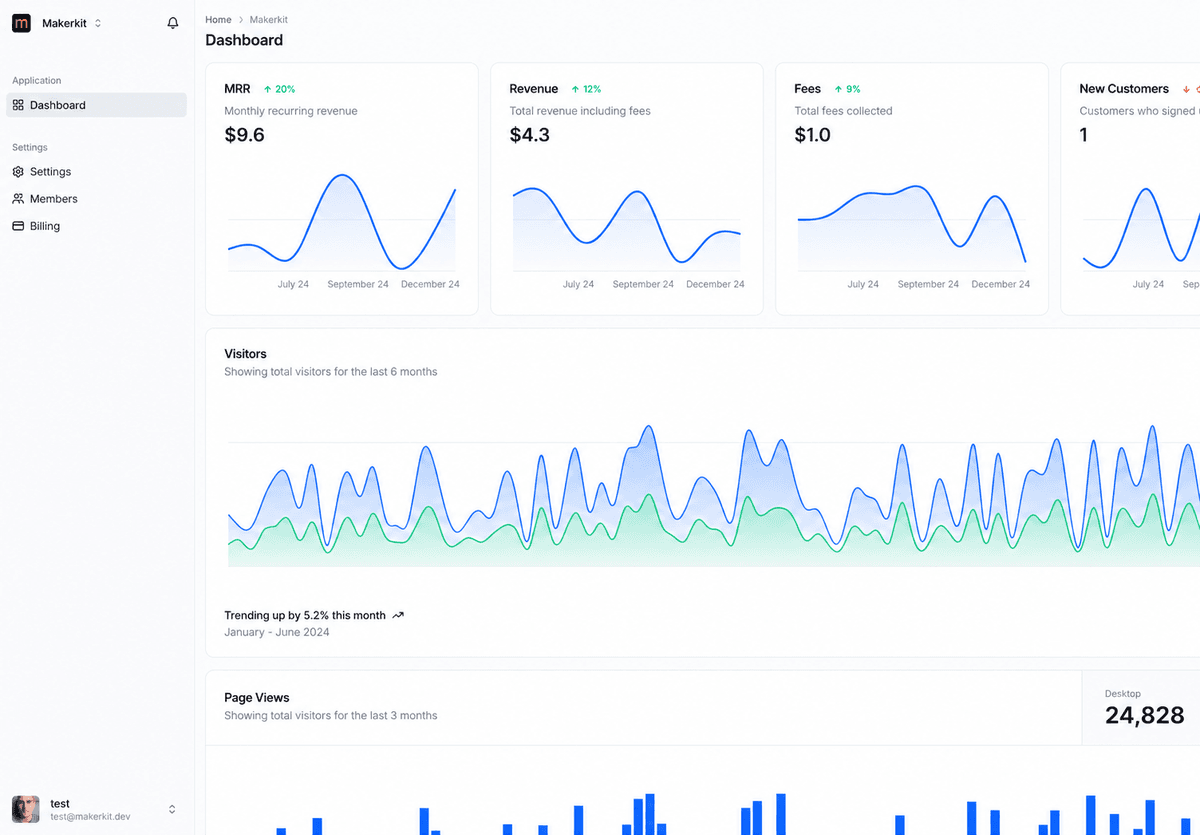Click the Members people icon

18,199
